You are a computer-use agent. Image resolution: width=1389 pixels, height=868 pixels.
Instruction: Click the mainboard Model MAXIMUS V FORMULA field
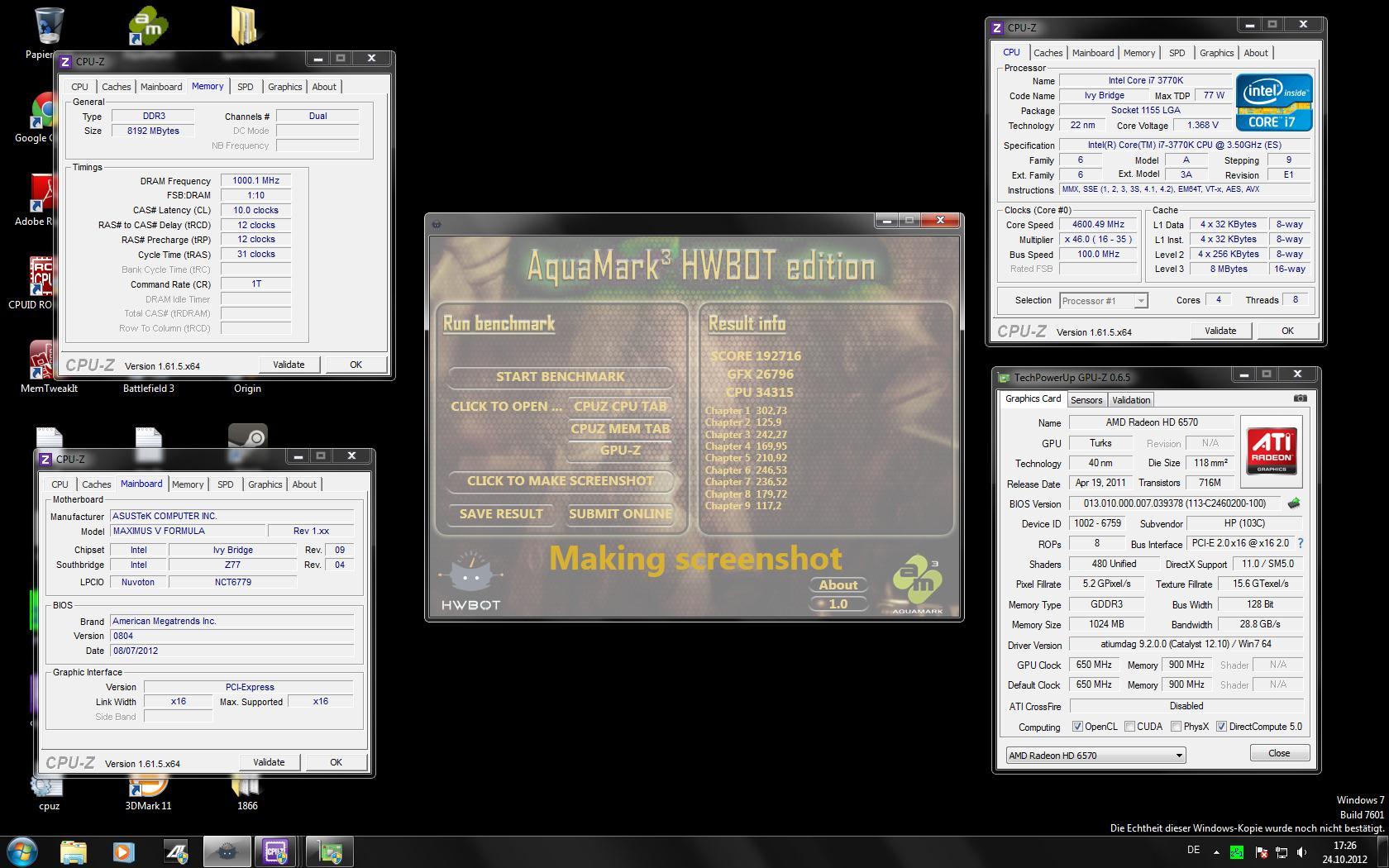[189, 531]
